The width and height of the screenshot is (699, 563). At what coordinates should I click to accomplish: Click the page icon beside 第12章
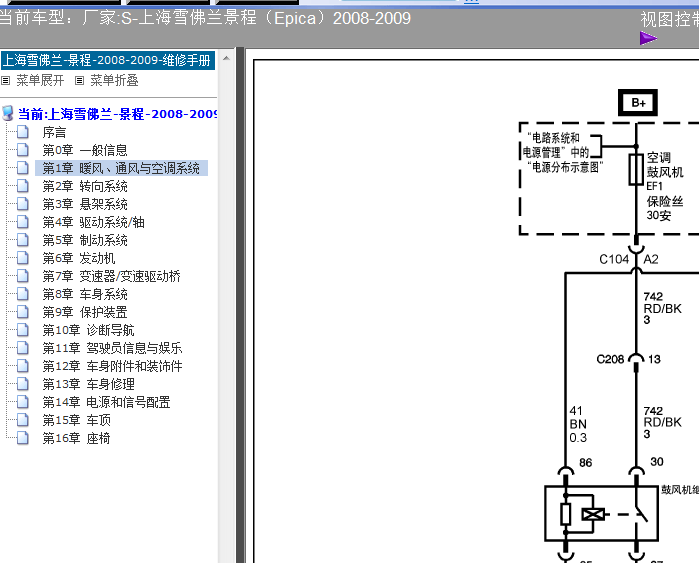[x=23, y=366]
